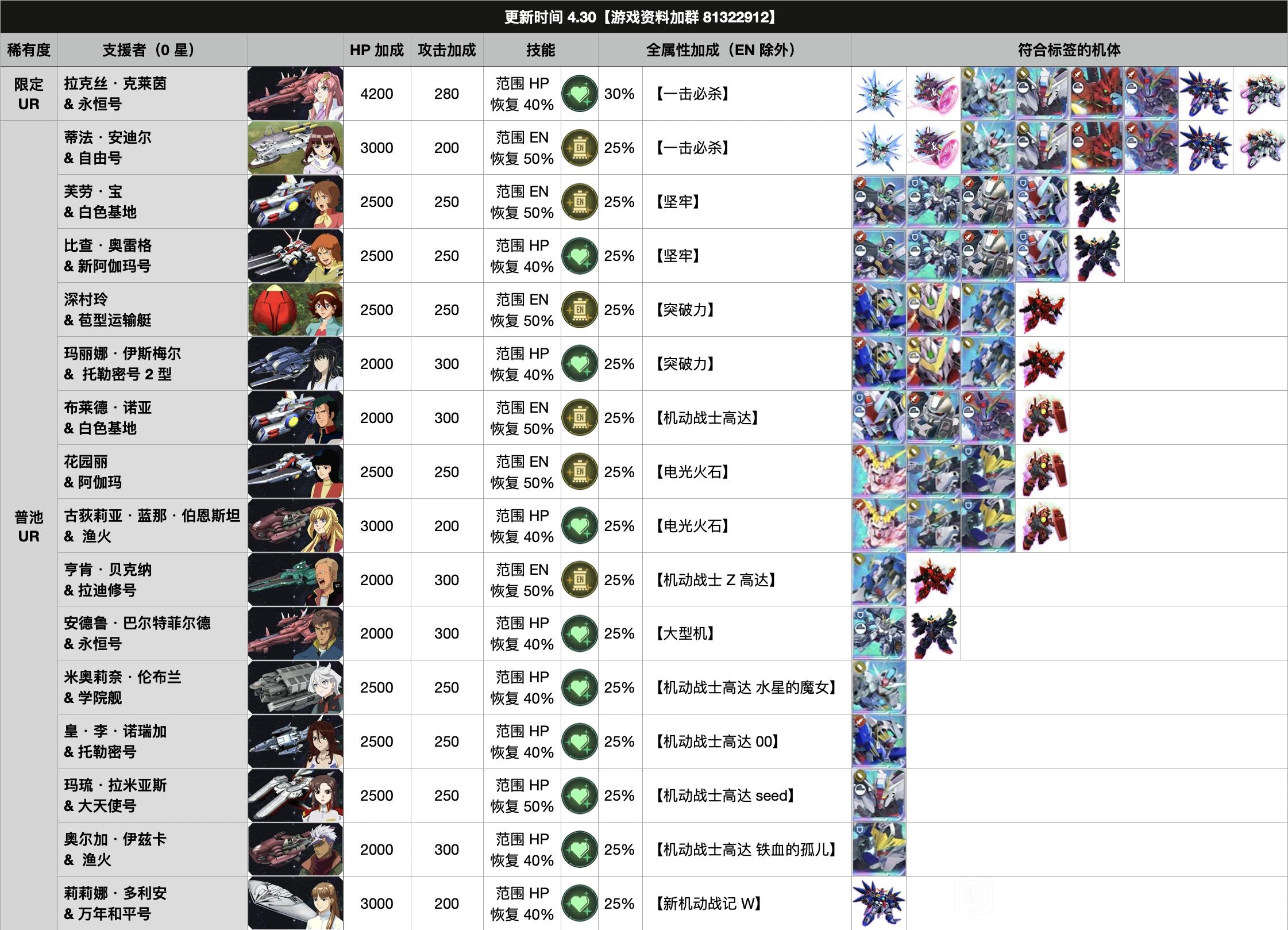The width and height of the screenshot is (1288, 930).
Task: Click the HP 加成 column header
Action: tap(377, 50)
